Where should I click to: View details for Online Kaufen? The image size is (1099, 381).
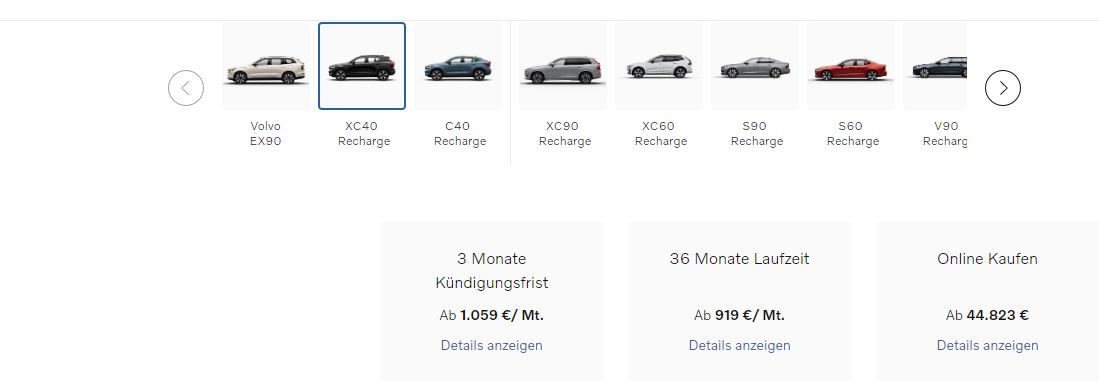pos(988,345)
